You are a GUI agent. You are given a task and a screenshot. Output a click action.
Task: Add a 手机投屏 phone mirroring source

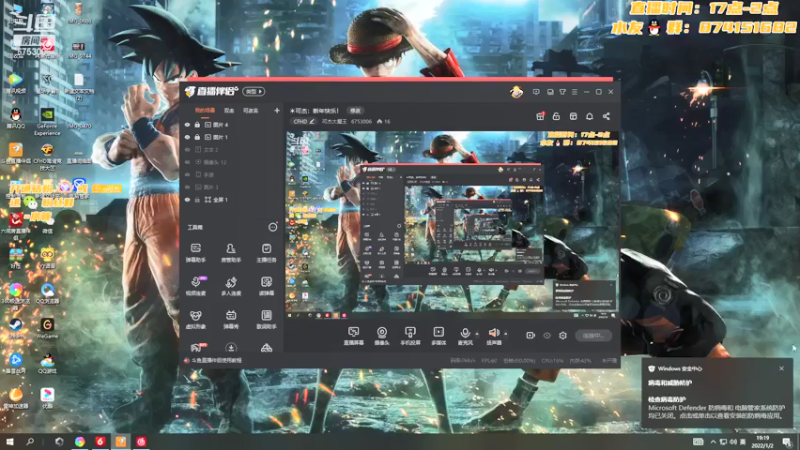(410, 336)
